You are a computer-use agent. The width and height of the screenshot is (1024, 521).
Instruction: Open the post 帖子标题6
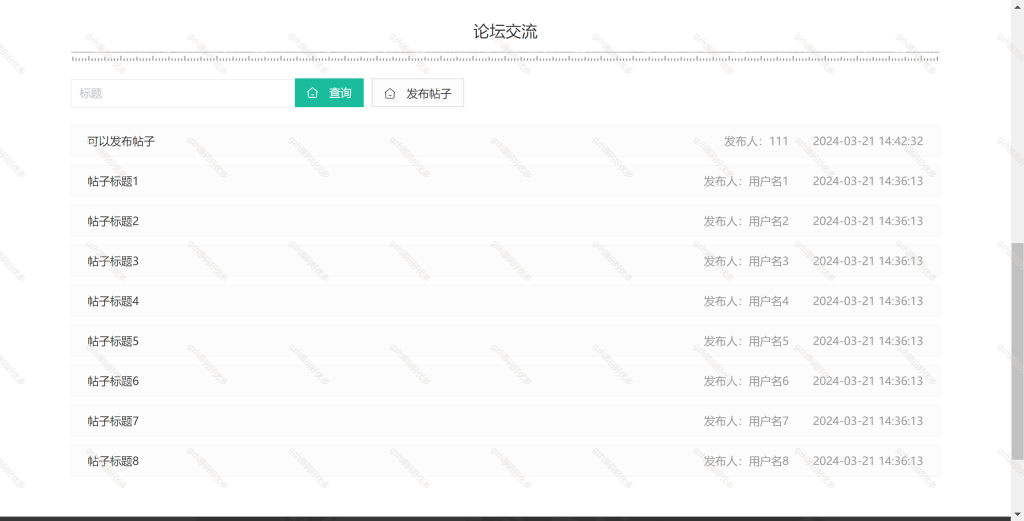point(505,381)
